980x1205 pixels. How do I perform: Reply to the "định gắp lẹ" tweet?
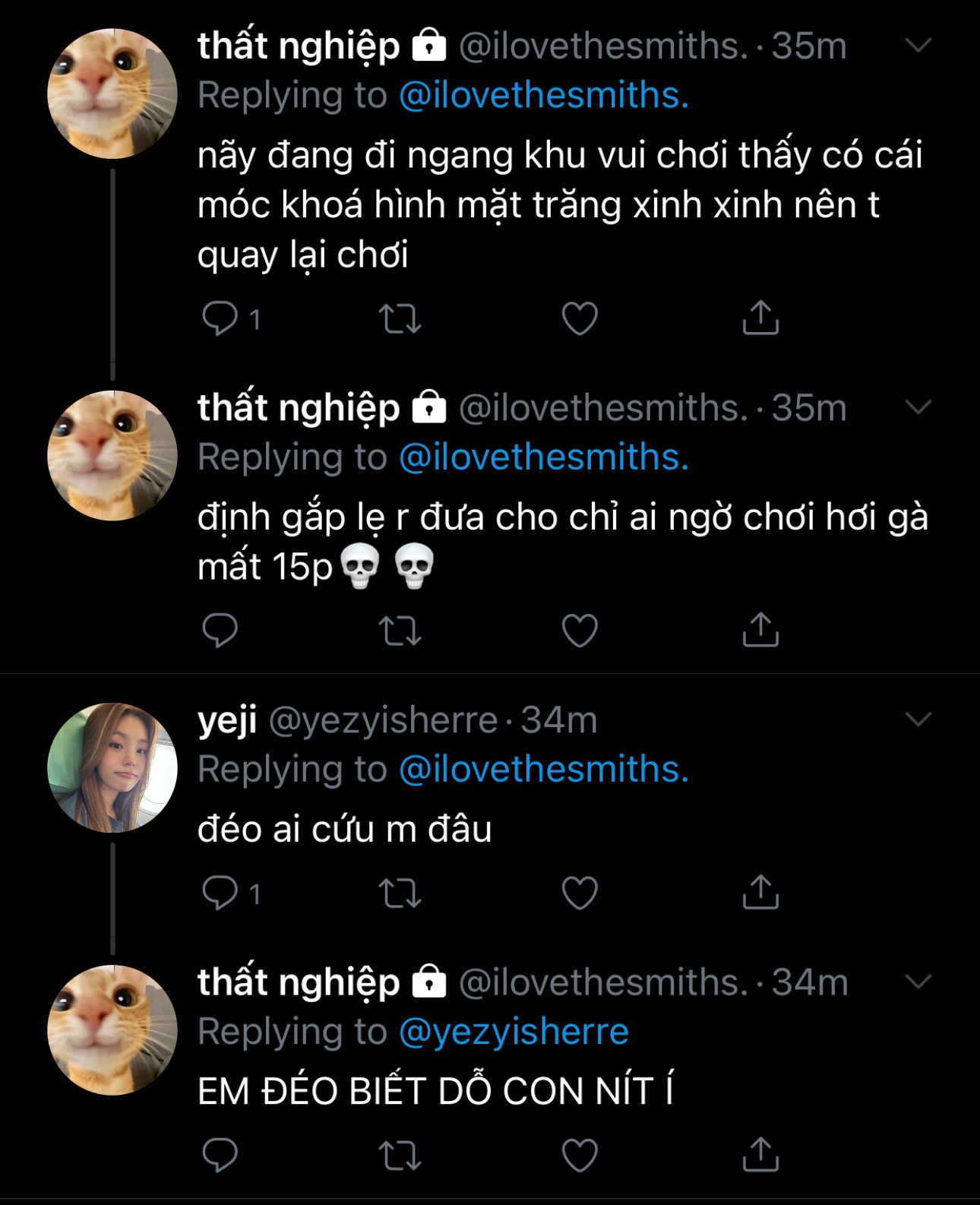click(x=220, y=631)
